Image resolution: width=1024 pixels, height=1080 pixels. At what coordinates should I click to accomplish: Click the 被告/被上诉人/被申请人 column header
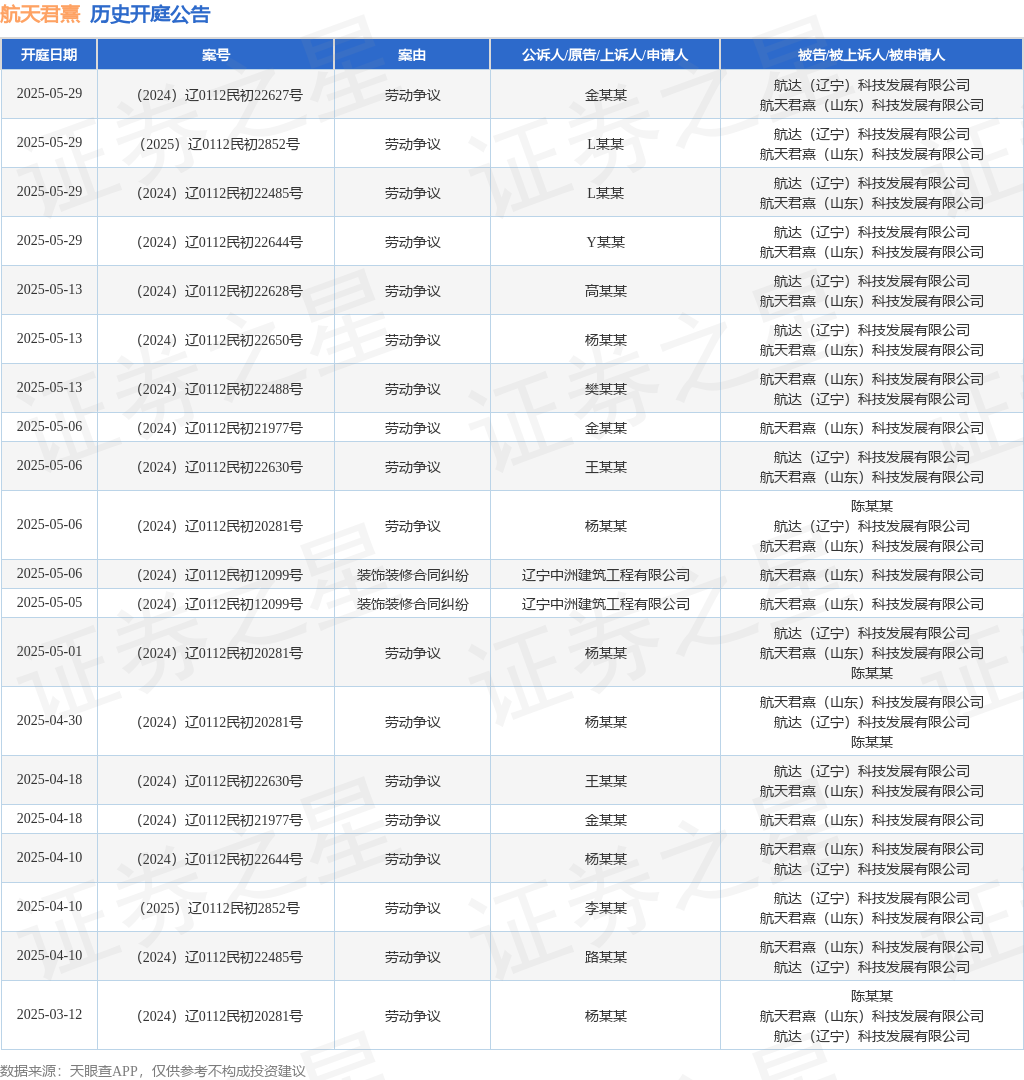tap(871, 54)
